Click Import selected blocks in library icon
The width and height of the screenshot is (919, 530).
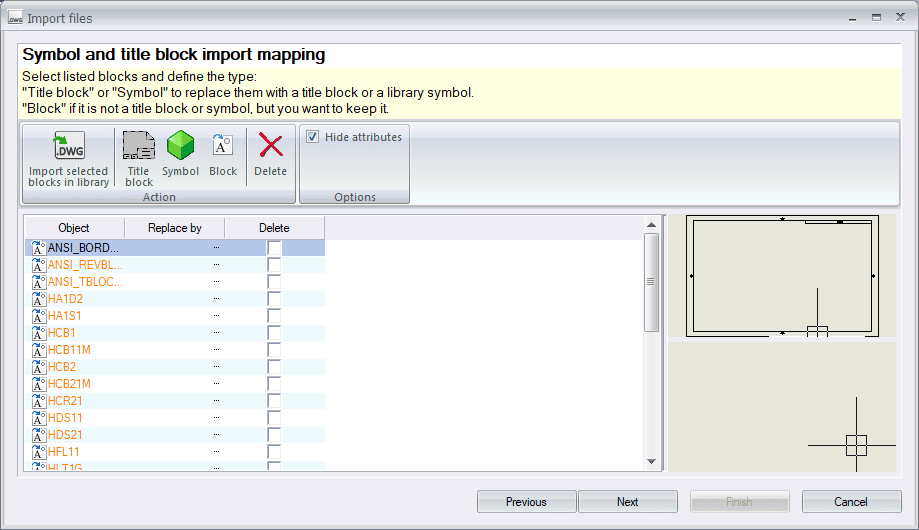69,147
